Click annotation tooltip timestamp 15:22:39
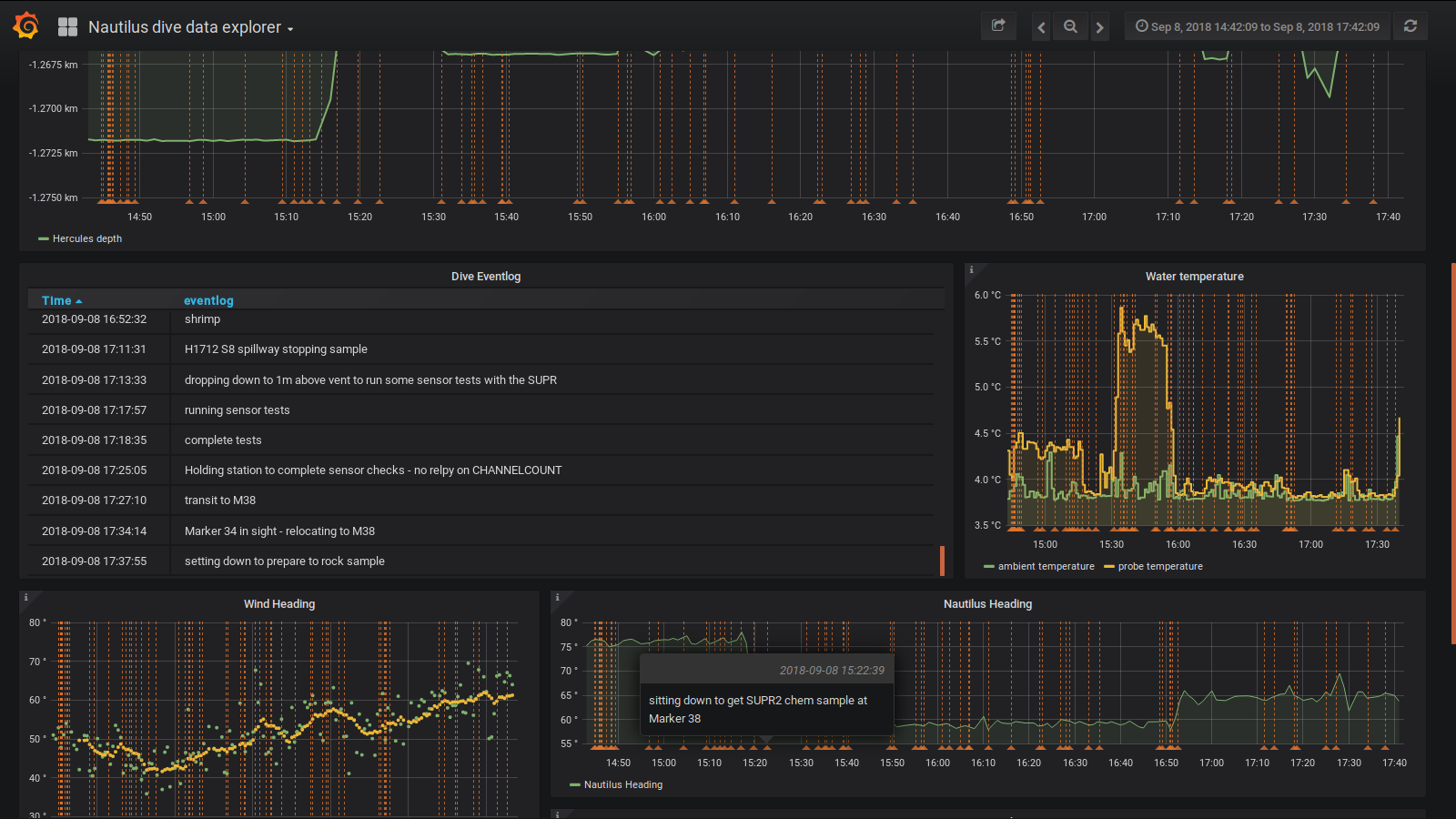The height and width of the screenshot is (819, 1456). (x=832, y=671)
